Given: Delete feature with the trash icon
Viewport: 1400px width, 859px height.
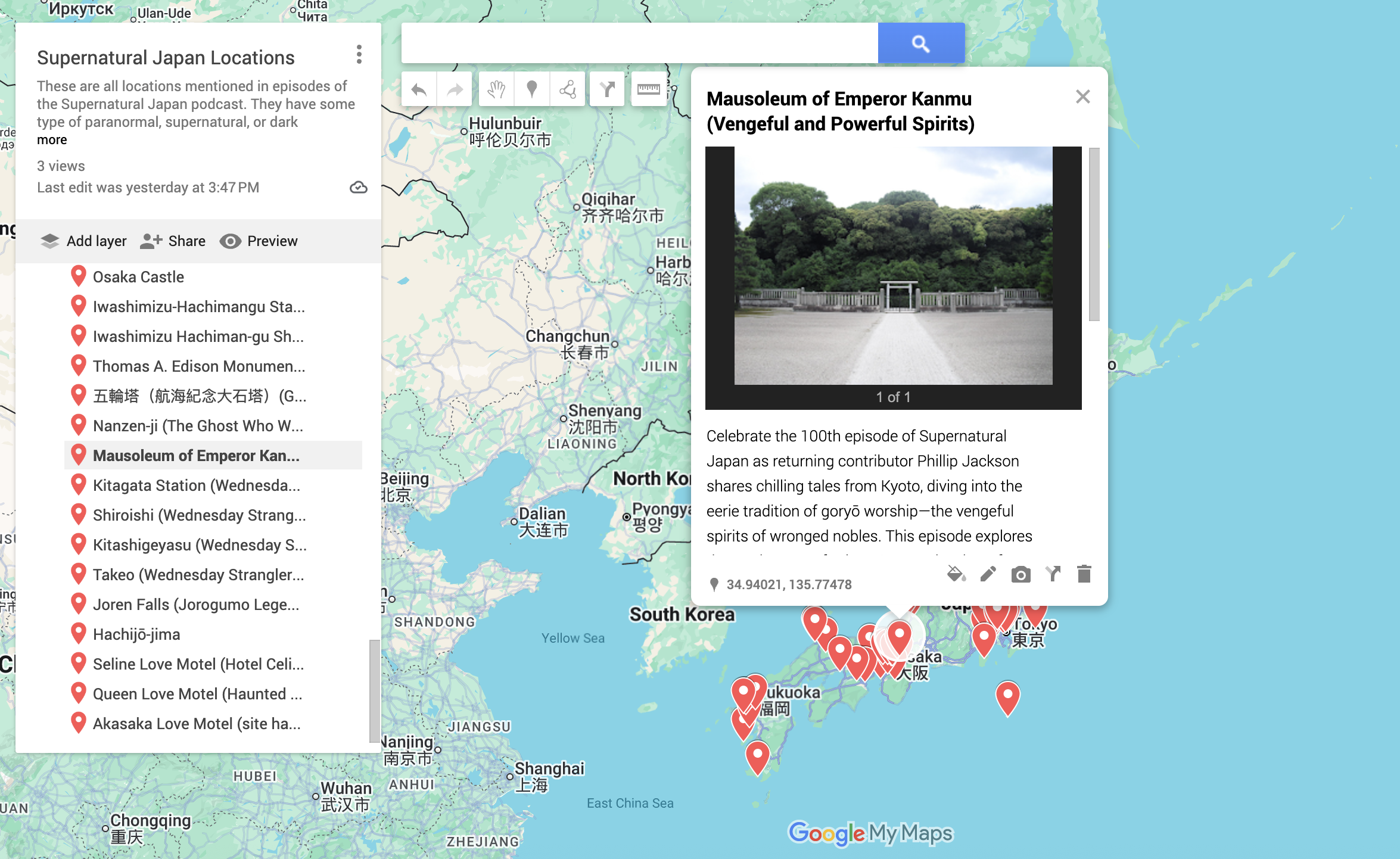Looking at the screenshot, I should point(1084,574).
